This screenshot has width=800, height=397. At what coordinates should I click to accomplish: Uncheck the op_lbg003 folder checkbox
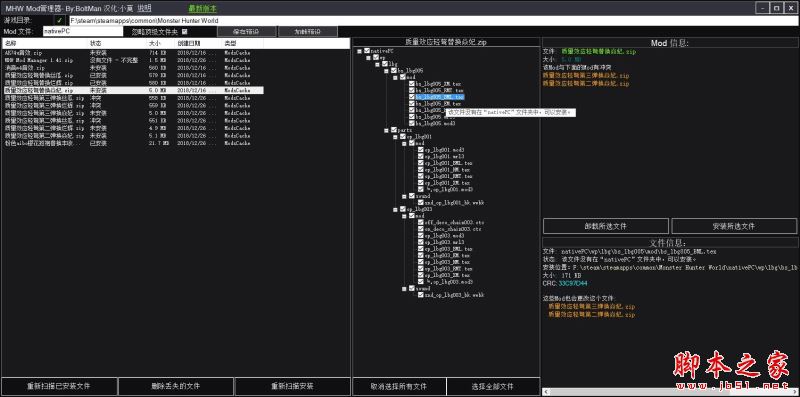tap(403, 209)
